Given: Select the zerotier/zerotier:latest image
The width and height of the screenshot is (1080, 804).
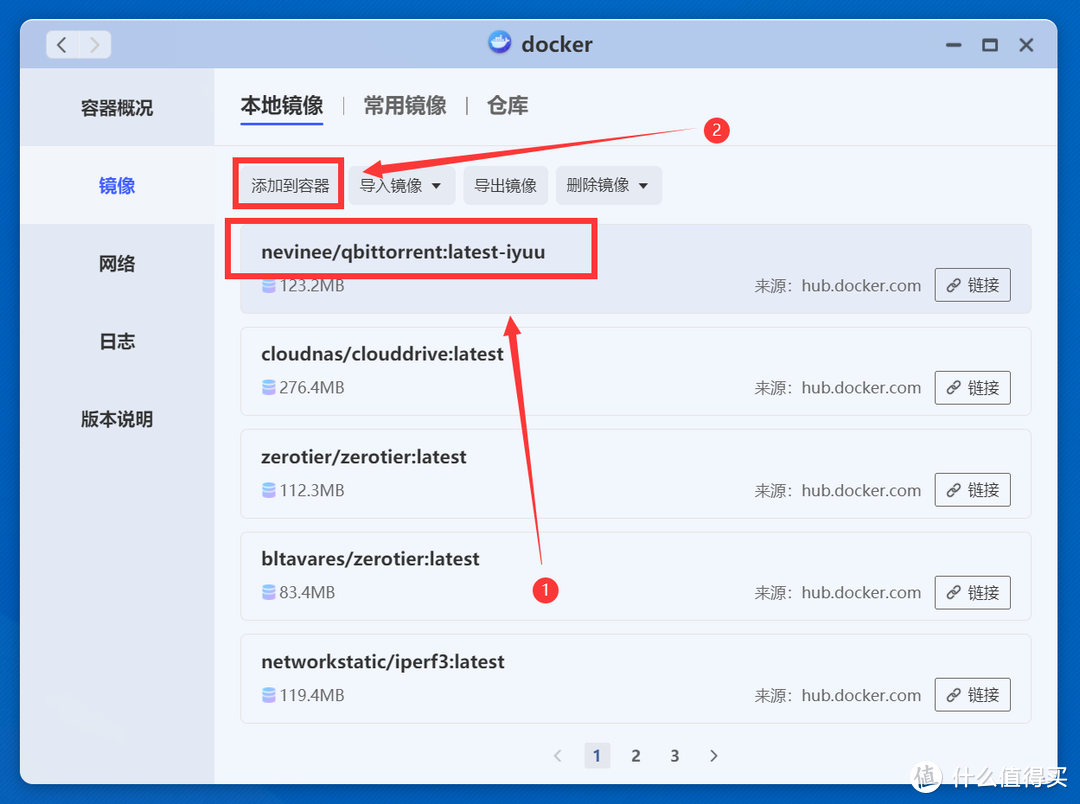Looking at the screenshot, I should [x=635, y=474].
